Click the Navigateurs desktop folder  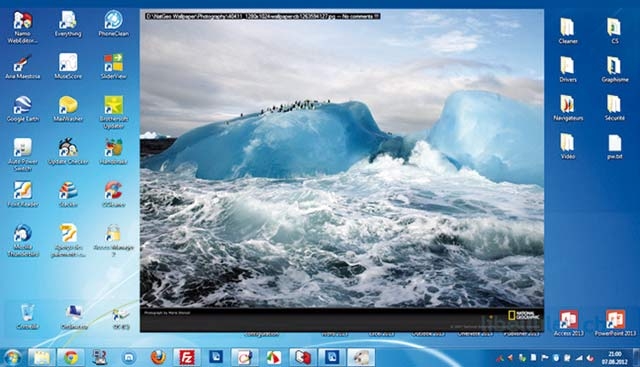coord(567,108)
